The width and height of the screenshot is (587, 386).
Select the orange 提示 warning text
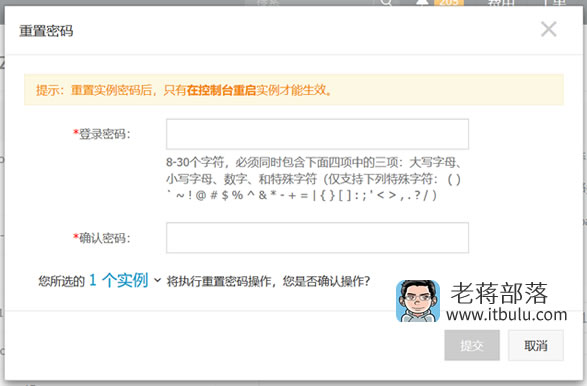(184, 90)
